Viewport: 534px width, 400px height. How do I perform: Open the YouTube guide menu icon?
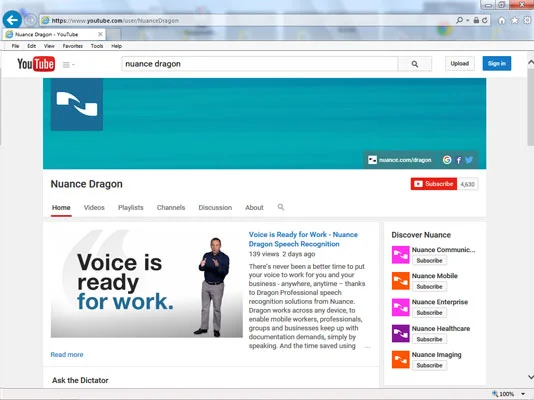[x=68, y=65]
